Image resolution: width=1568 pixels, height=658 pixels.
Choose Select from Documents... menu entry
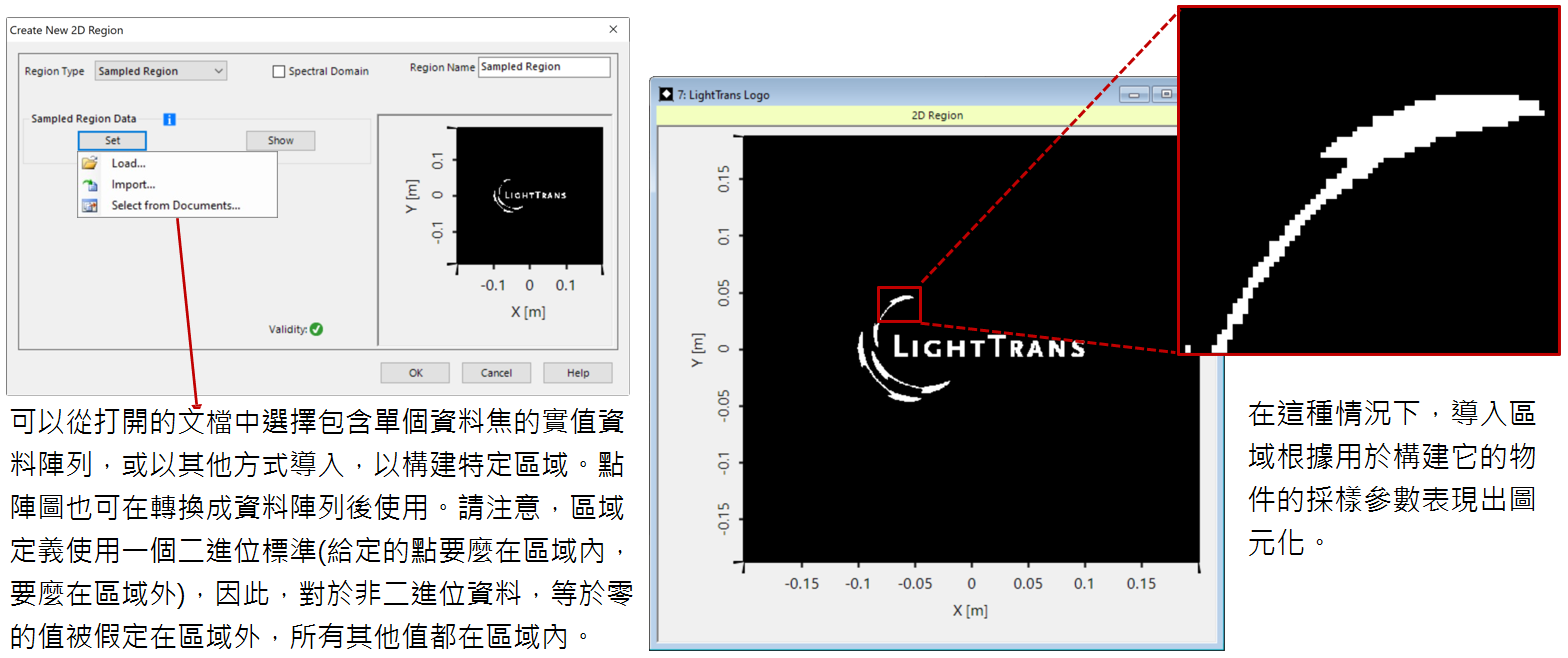176,206
